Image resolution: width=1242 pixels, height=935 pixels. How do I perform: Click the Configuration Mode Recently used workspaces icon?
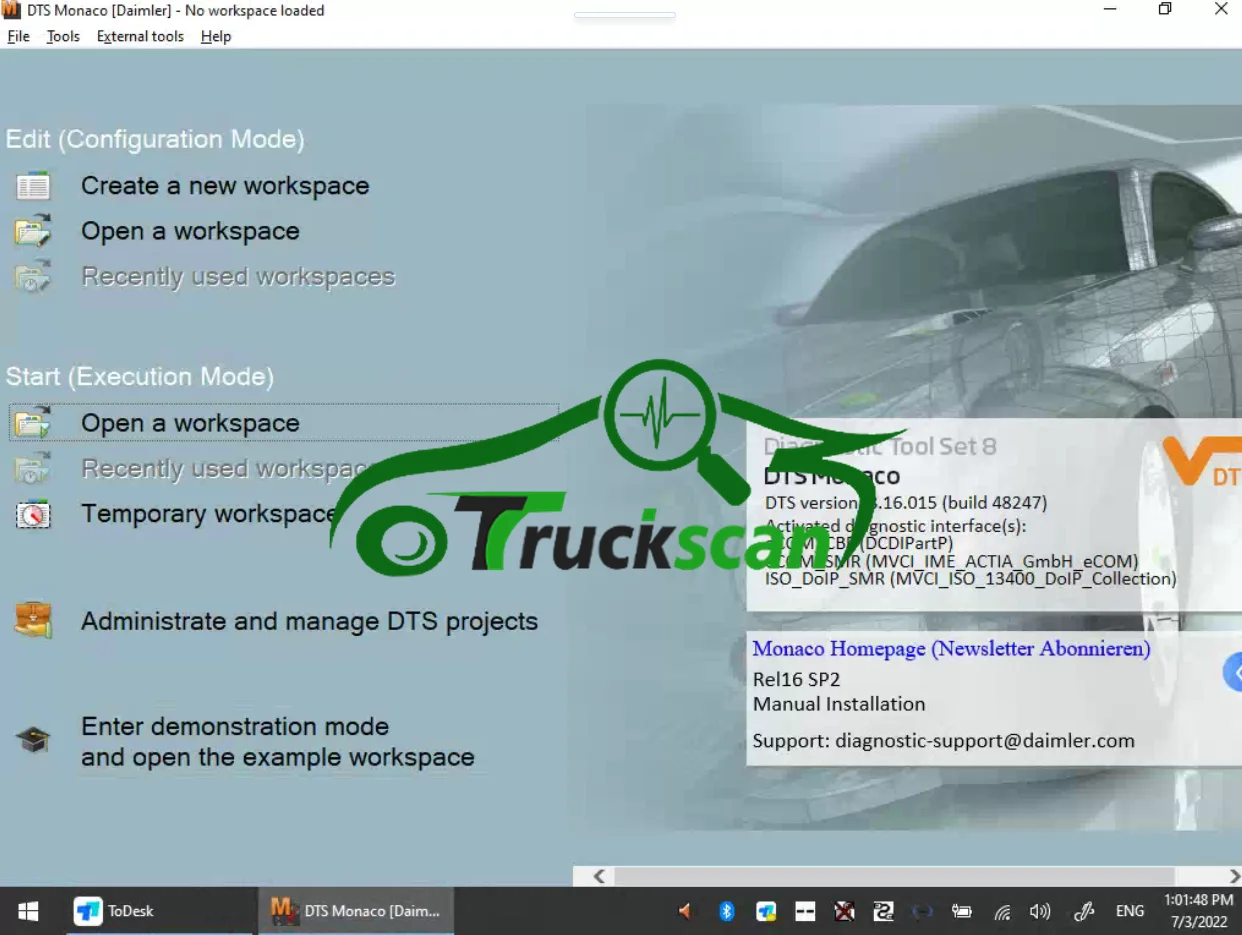click(33, 277)
